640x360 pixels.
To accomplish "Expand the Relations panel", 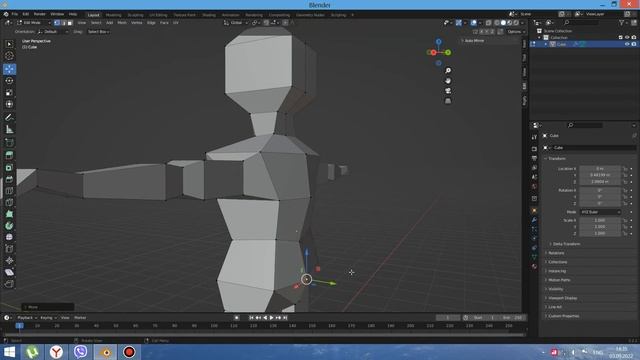I will (555, 253).
